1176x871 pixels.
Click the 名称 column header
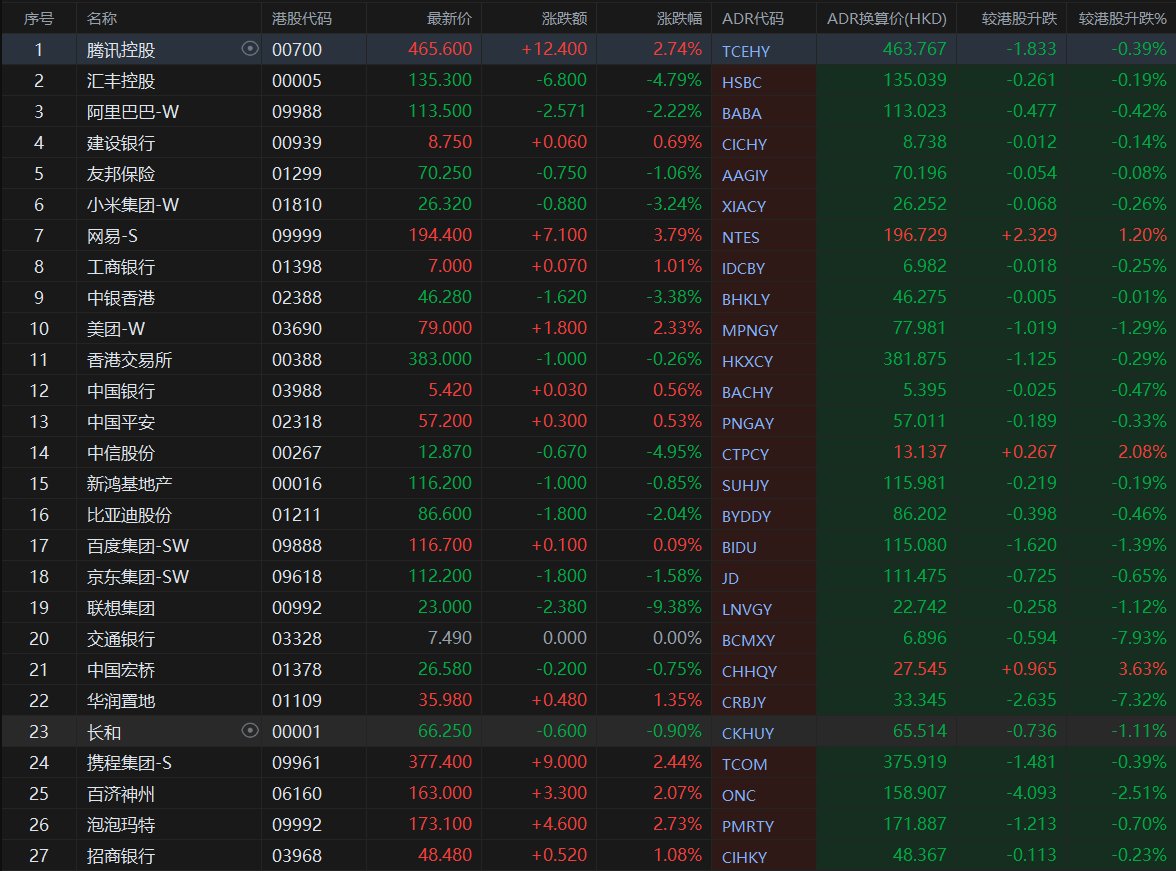coord(101,18)
